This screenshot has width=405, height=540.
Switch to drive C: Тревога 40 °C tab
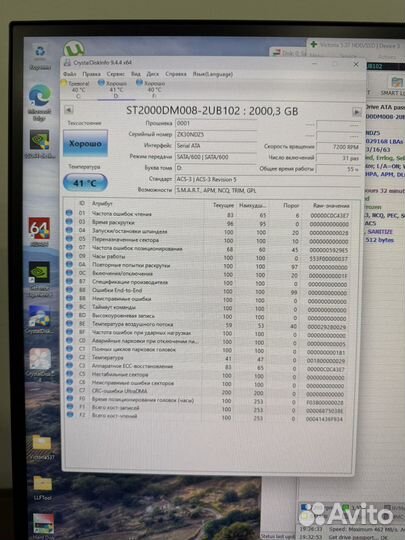click(78, 90)
